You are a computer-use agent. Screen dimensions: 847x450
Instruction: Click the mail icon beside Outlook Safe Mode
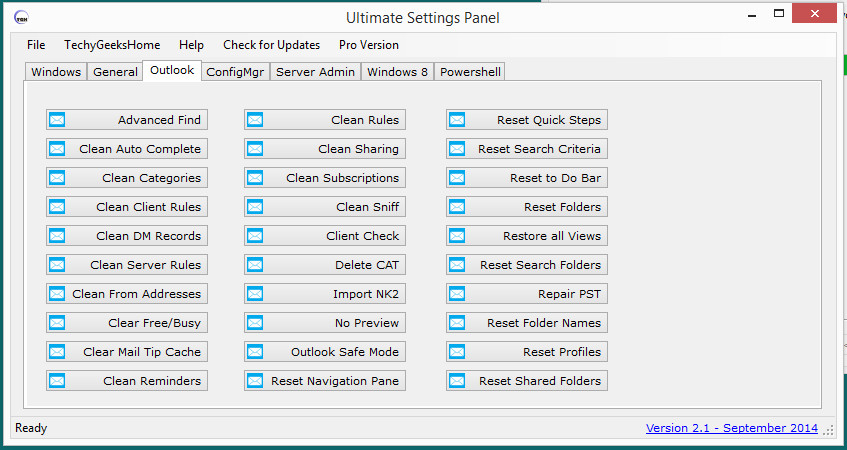tap(255, 352)
